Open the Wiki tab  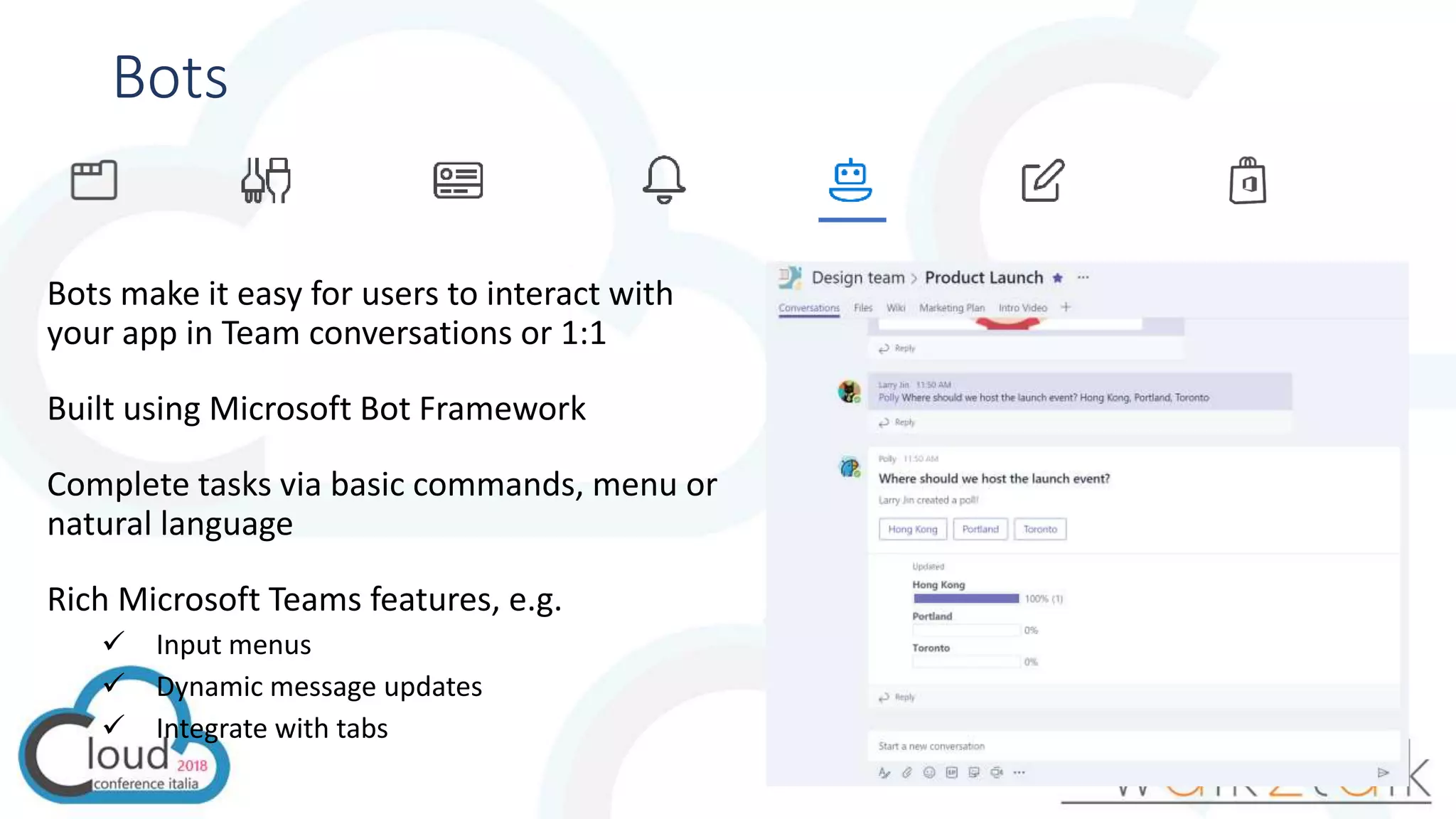[x=896, y=308]
